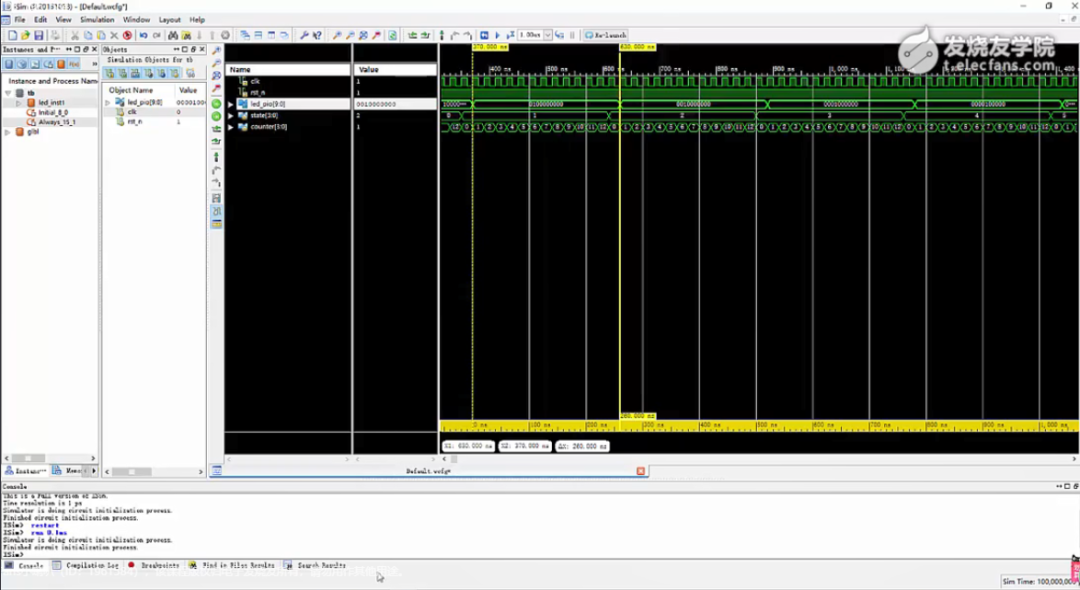This screenshot has width=1080, height=590.
Task: Click the zoom-out icon on waveform sidebar
Action: [x=216, y=63]
